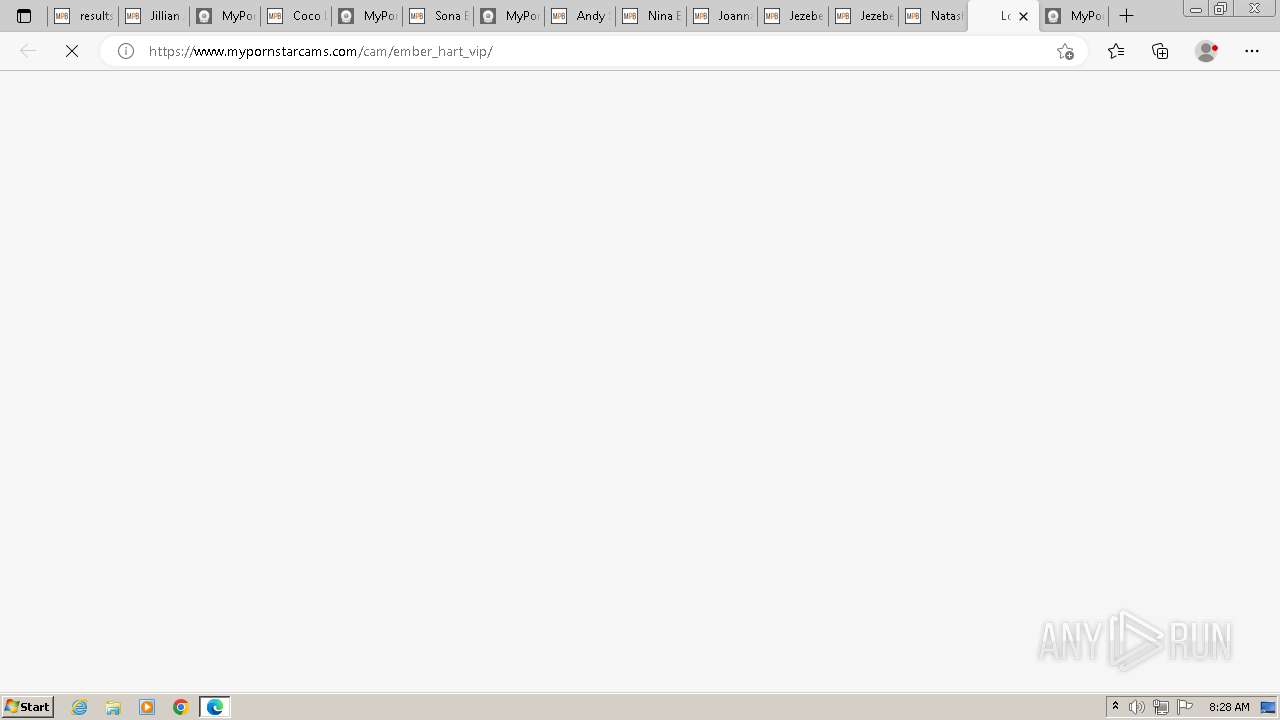Switch to the 'Sona' tab
The height and width of the screenshot is (720, 1280).
[438, 16]
